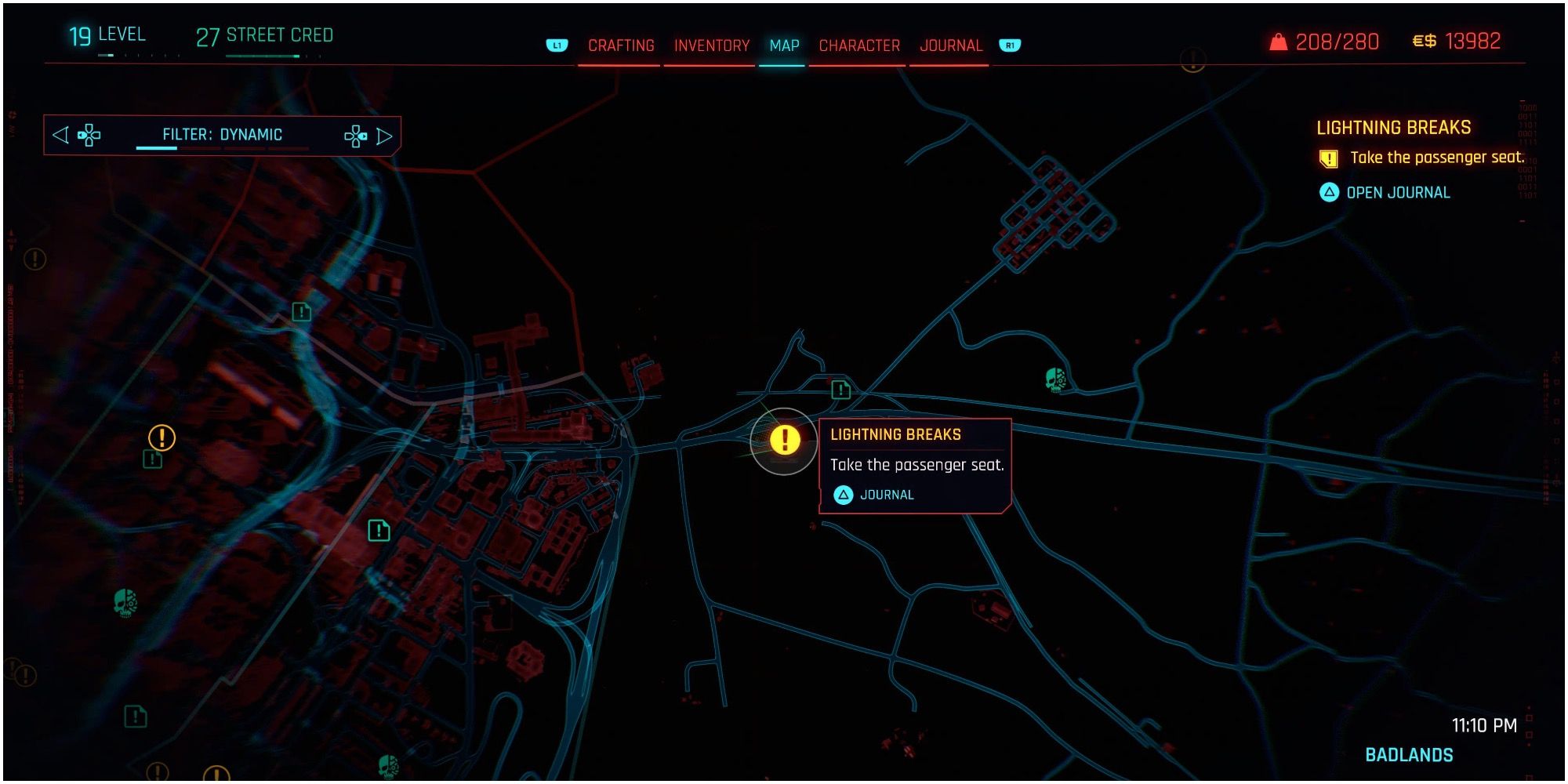The width and height of the screenshot is (1568, 784).
Task: Select the job marker by the river in the northwest
Action: point(301,312)
